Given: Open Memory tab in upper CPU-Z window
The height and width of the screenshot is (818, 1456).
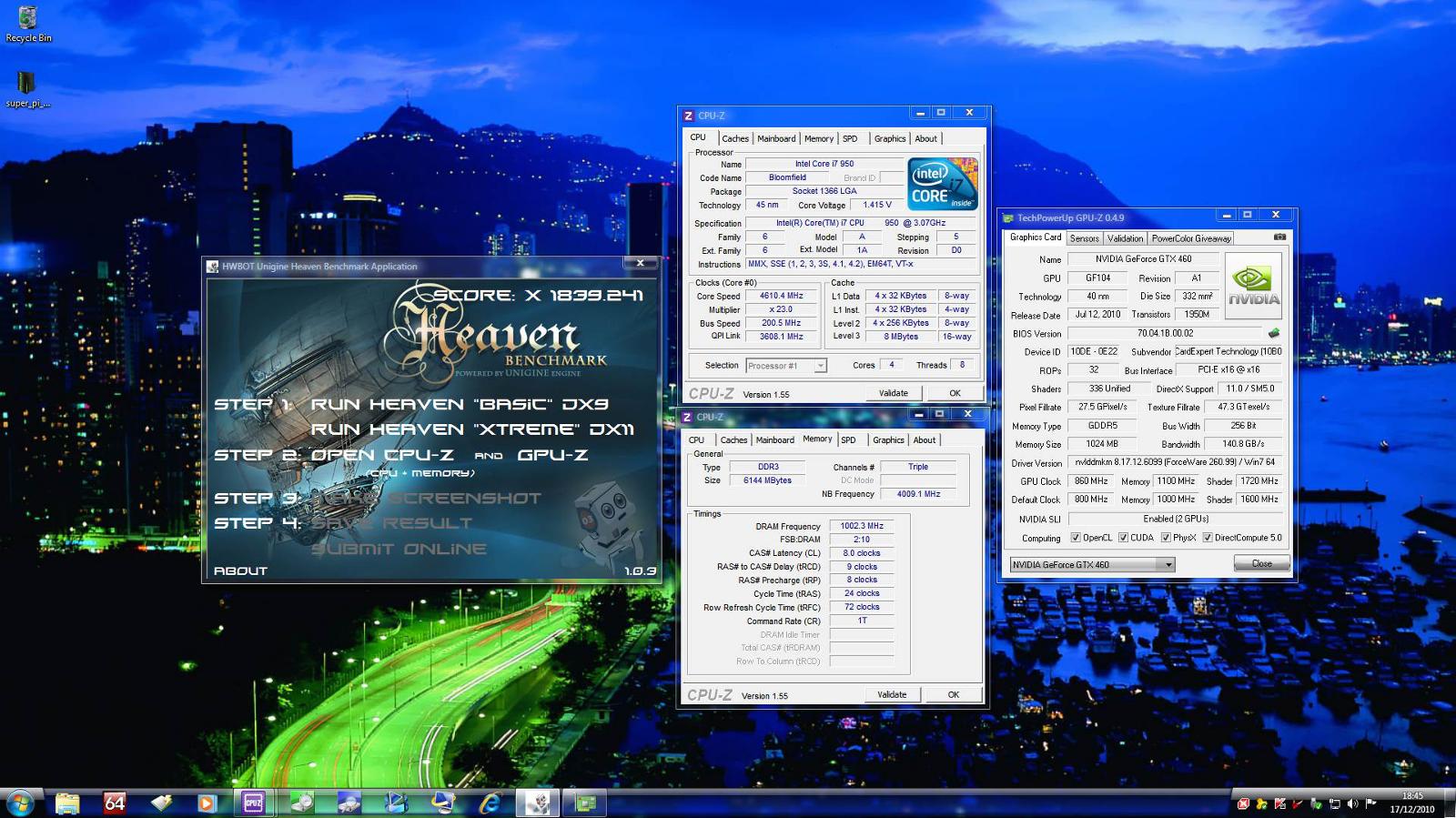Looking at the screenshot, I should [x=819, y=138].
